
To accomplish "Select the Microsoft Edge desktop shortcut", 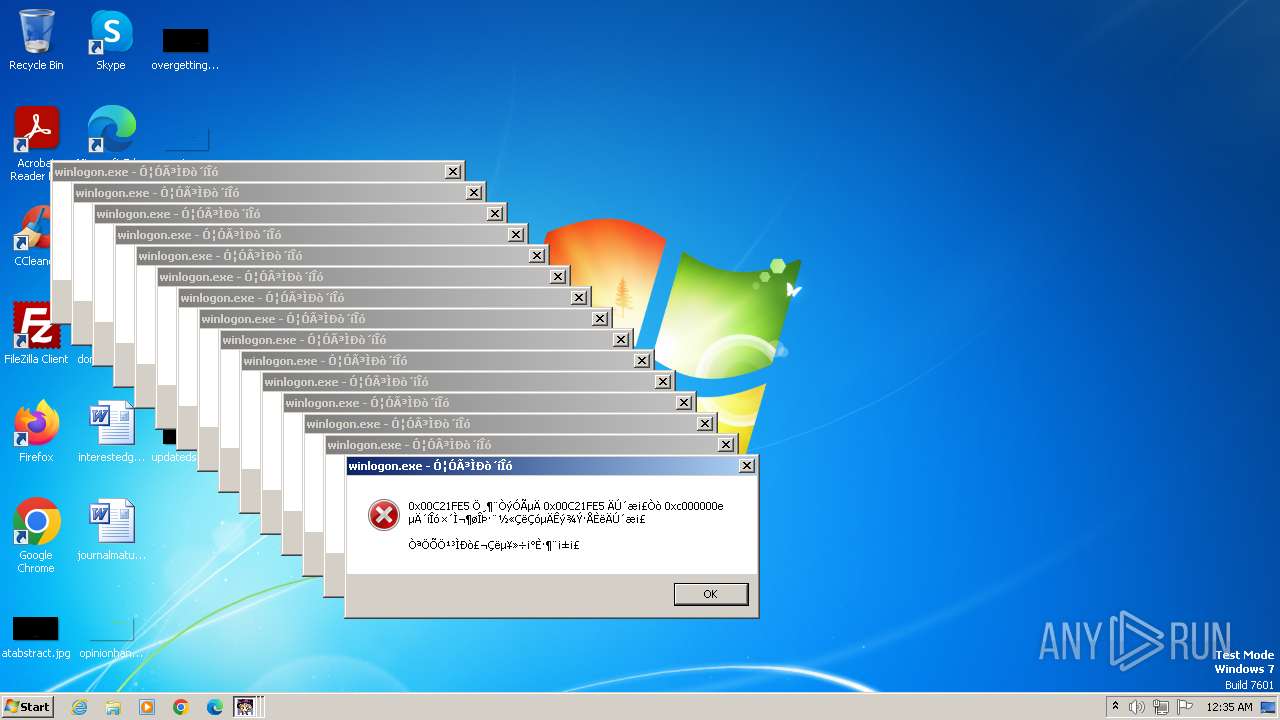I will 111,130.
